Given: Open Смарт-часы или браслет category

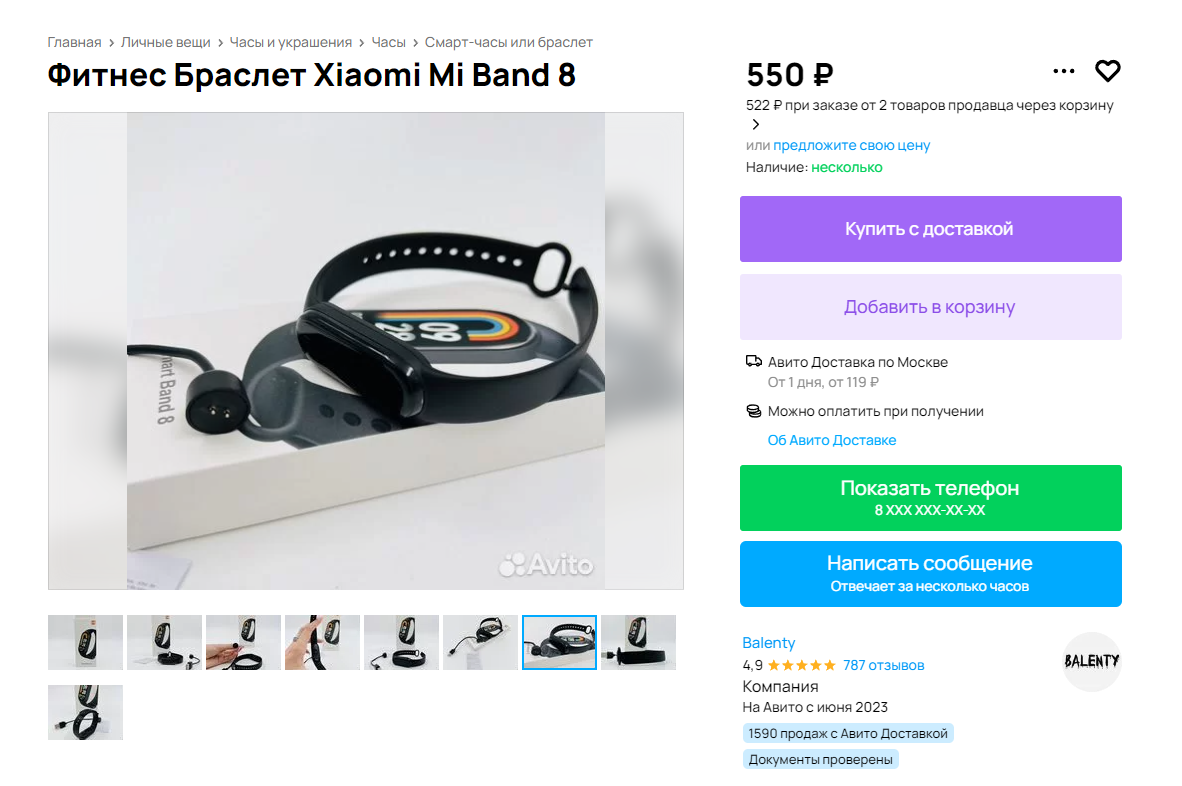Looking at the screenshot, I should pos(508,42).
